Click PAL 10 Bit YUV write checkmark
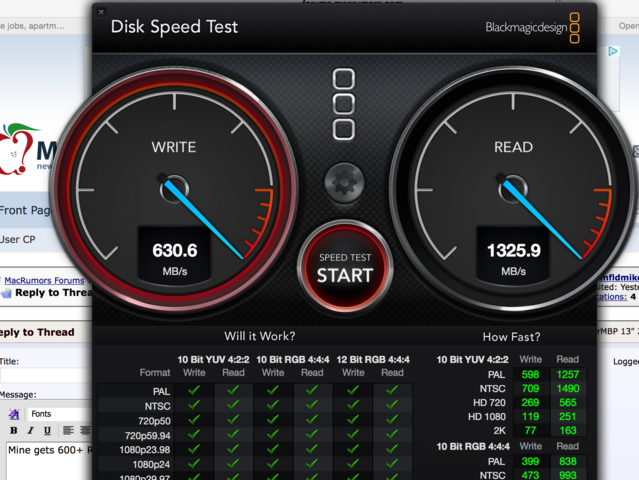 pyautogui.click(x=194, y=390)
